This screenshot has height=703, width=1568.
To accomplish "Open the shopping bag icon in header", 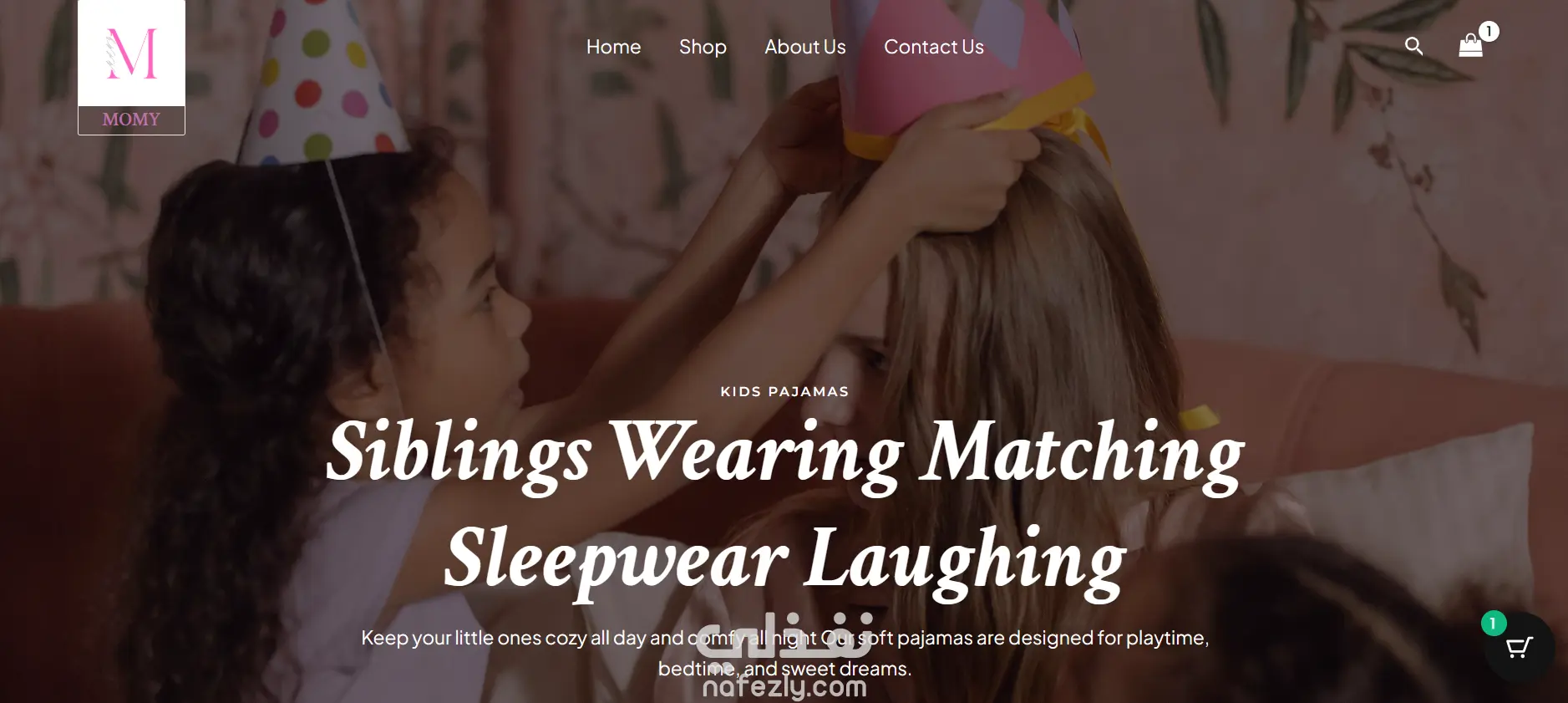I will (x=1470, y=46).
